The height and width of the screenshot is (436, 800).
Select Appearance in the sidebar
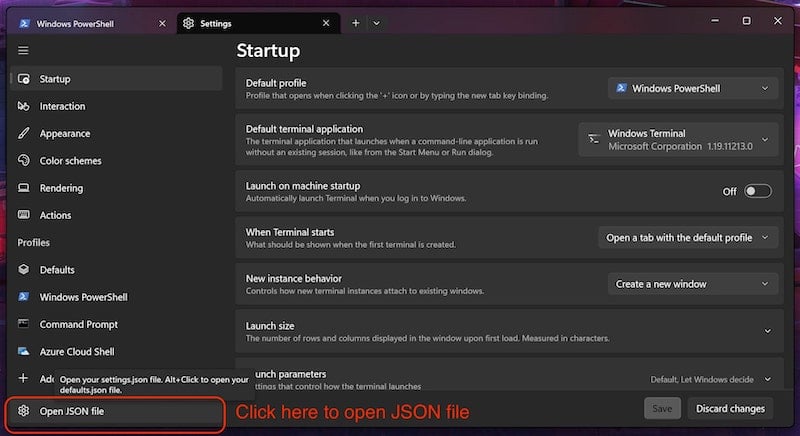point(116,134)
